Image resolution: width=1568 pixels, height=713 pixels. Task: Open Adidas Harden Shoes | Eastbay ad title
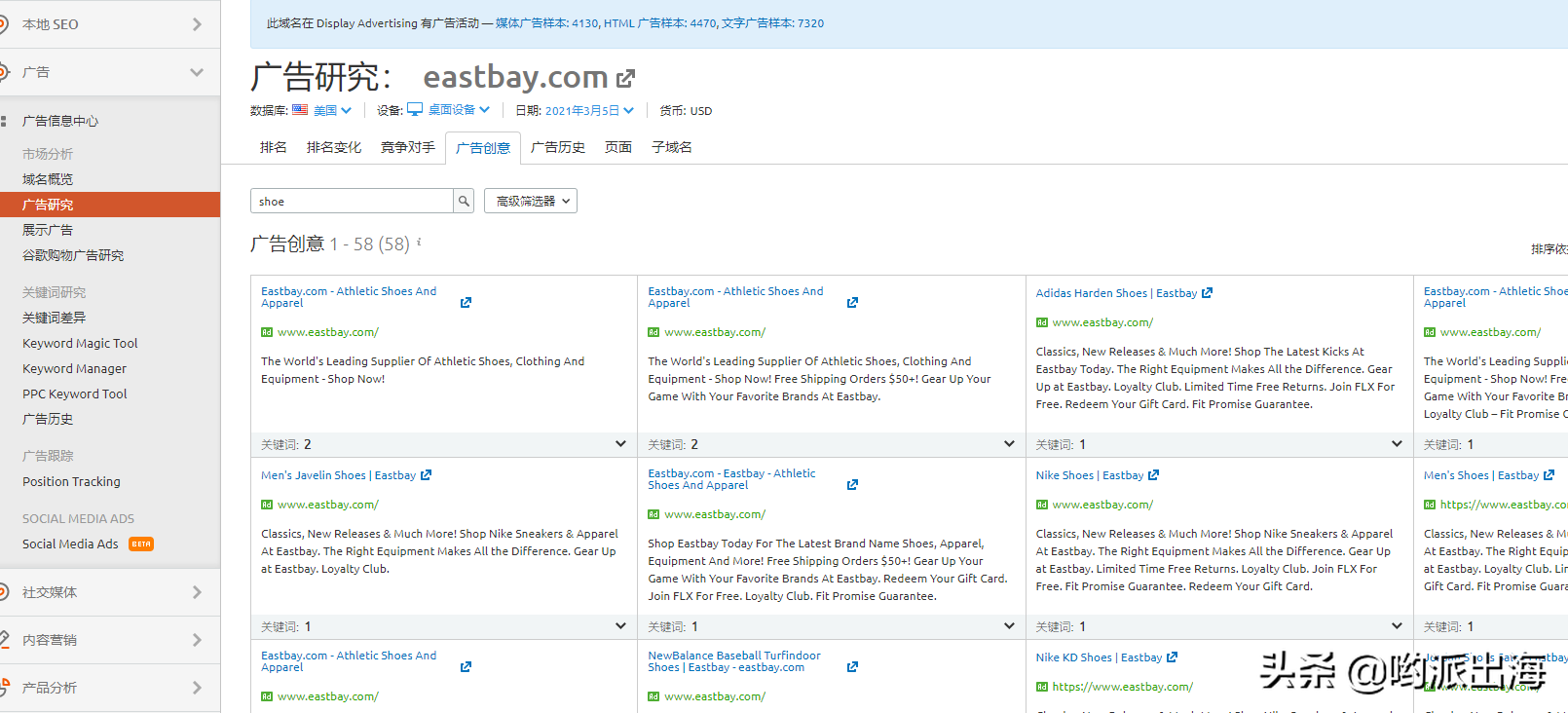click(x=1116, y=292)
